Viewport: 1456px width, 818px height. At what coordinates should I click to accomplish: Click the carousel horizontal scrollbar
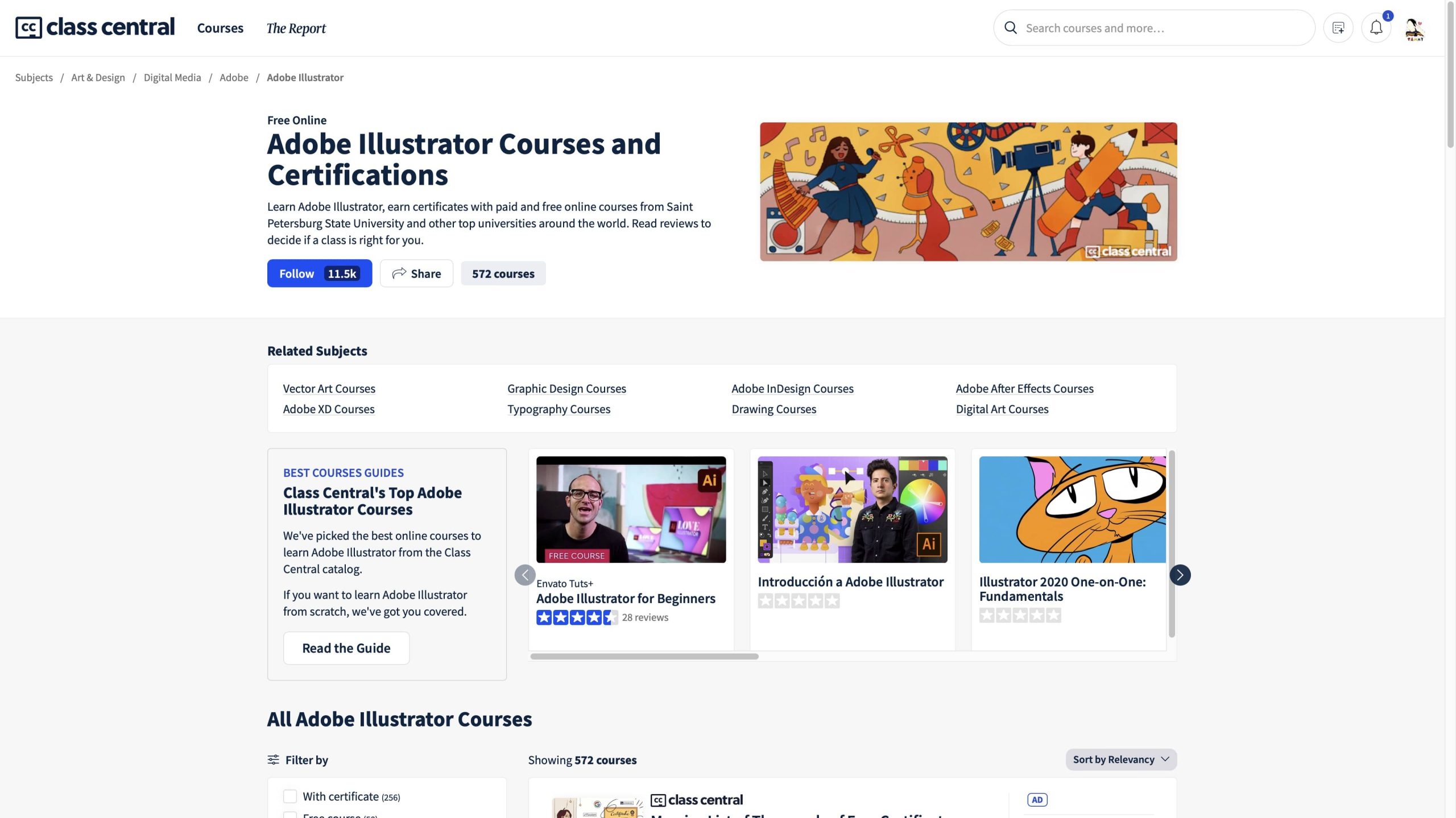[644, 656]
